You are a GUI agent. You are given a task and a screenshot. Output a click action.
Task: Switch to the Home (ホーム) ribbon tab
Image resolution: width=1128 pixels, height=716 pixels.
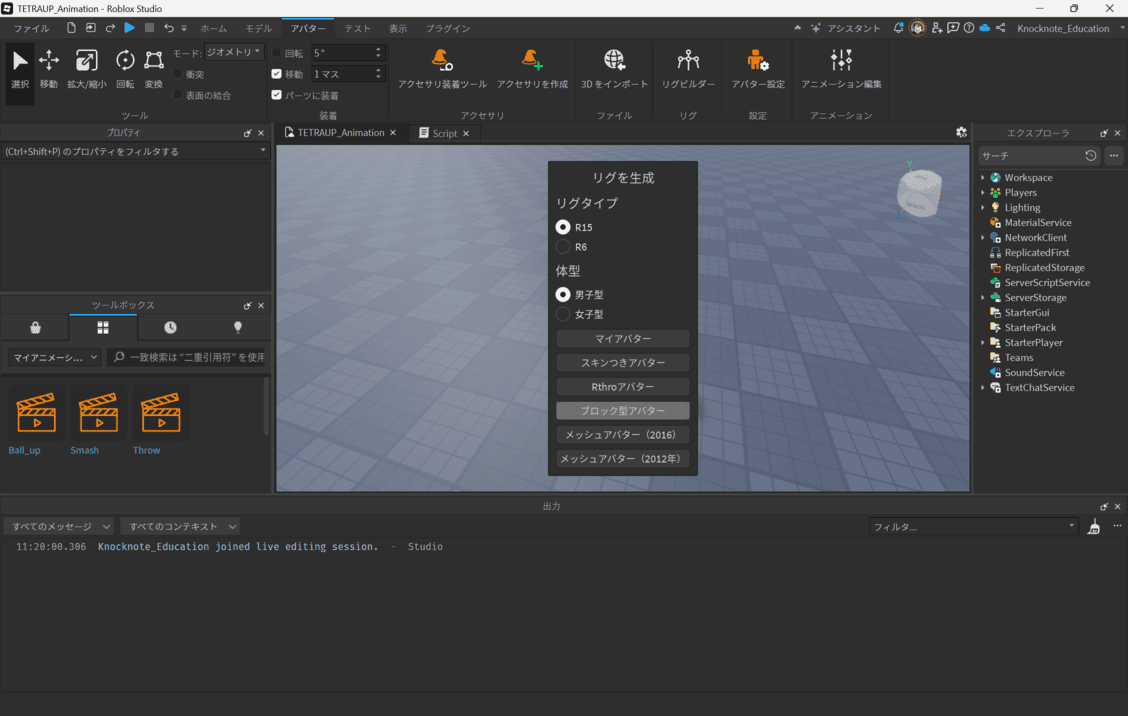214,29
